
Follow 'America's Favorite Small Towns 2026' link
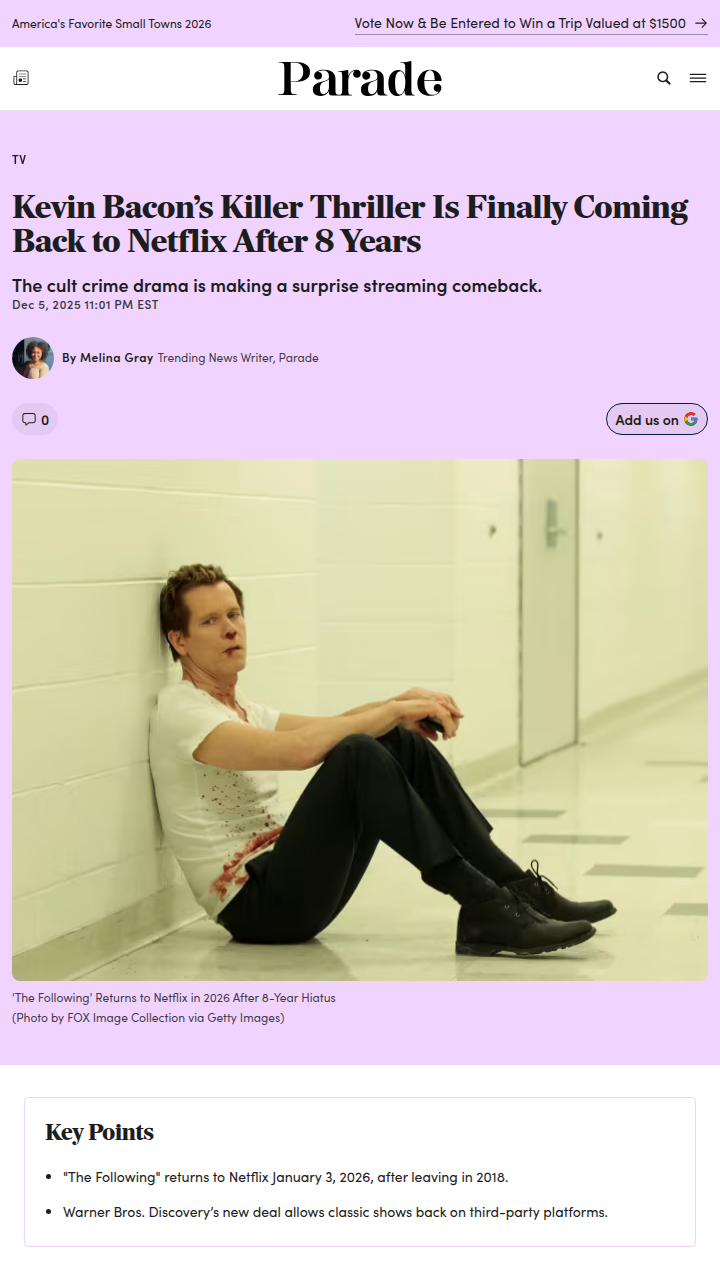pyautogui.click(x=112, y=23)
